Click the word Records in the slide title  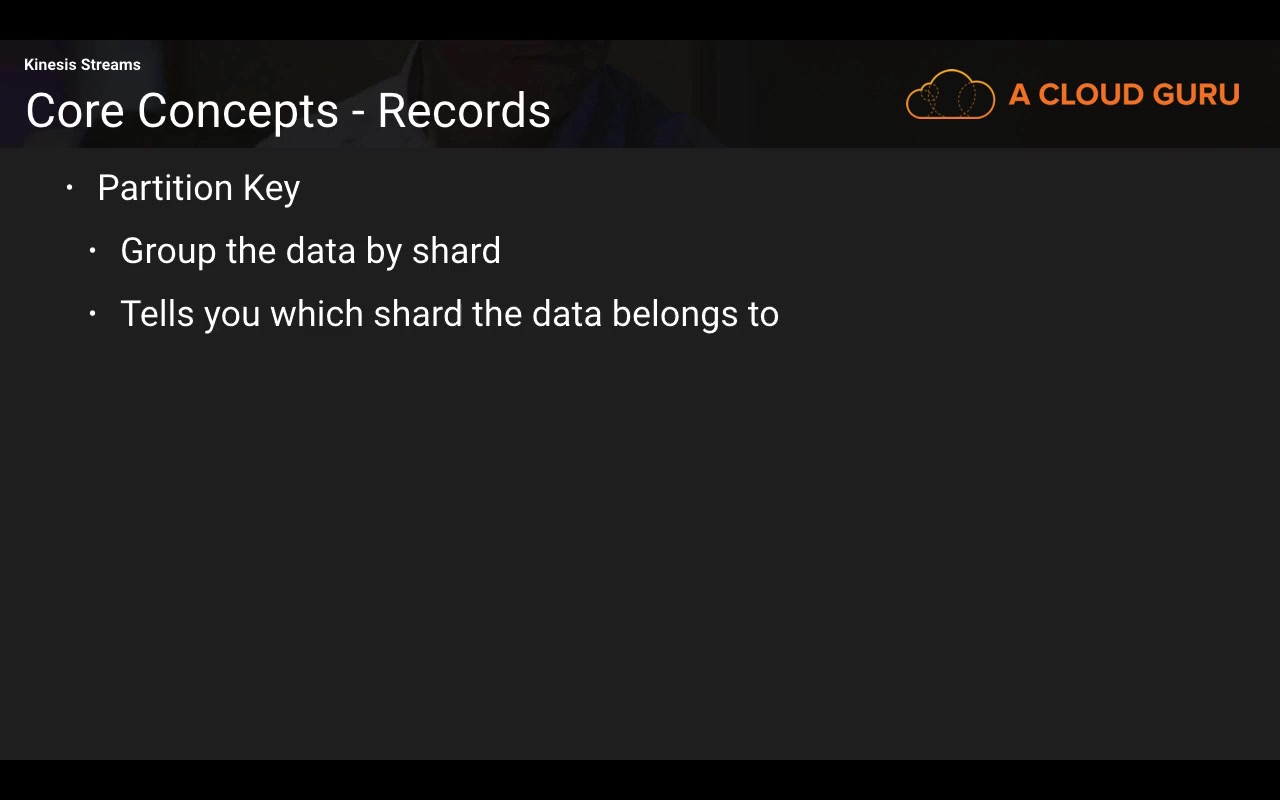pos(464,111)
